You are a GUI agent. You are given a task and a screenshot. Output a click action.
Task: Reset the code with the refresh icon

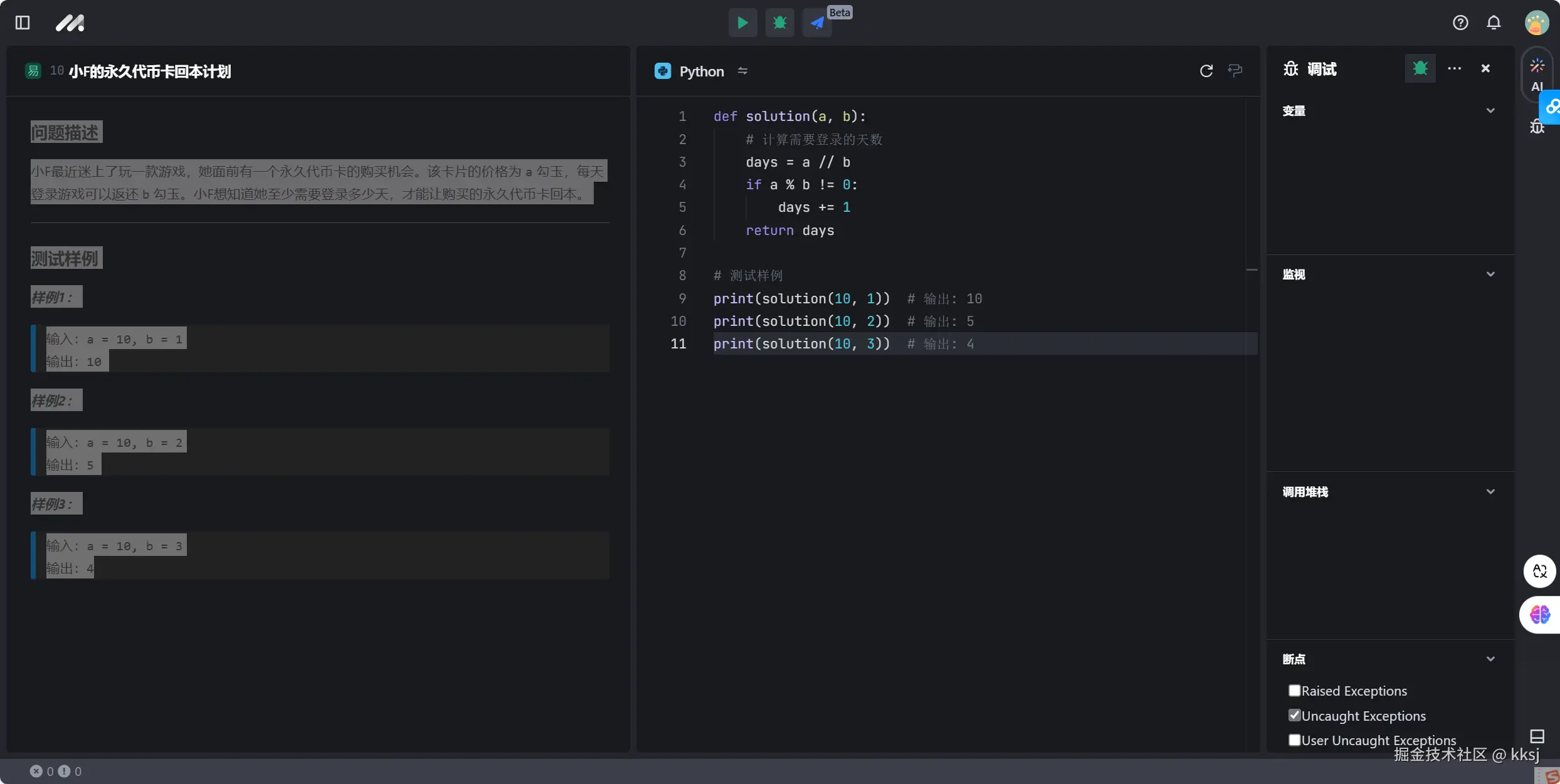[x=1206, y=71]
